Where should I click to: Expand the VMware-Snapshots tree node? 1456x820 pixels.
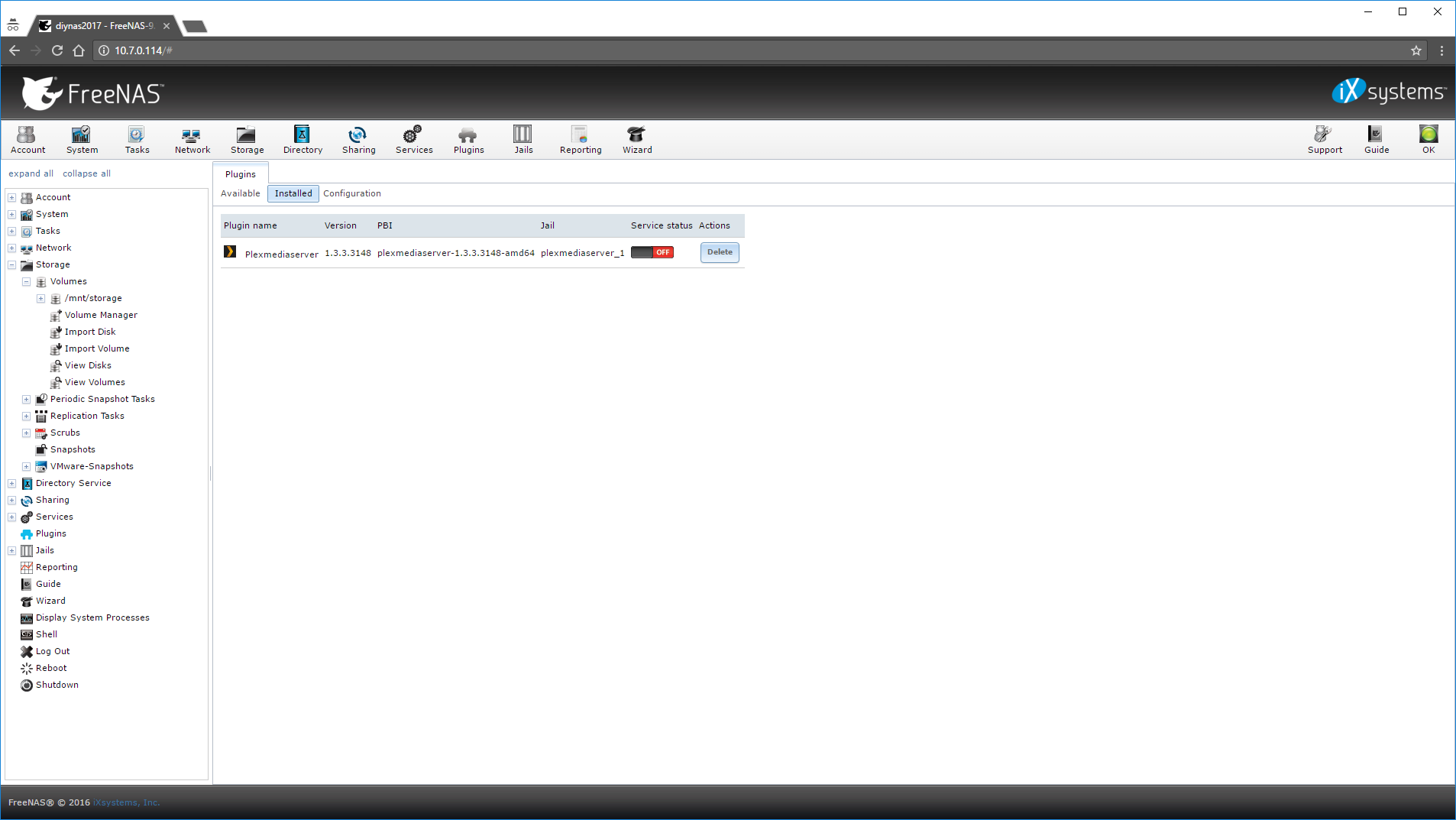pyautogui.click(x=27, y=466)
